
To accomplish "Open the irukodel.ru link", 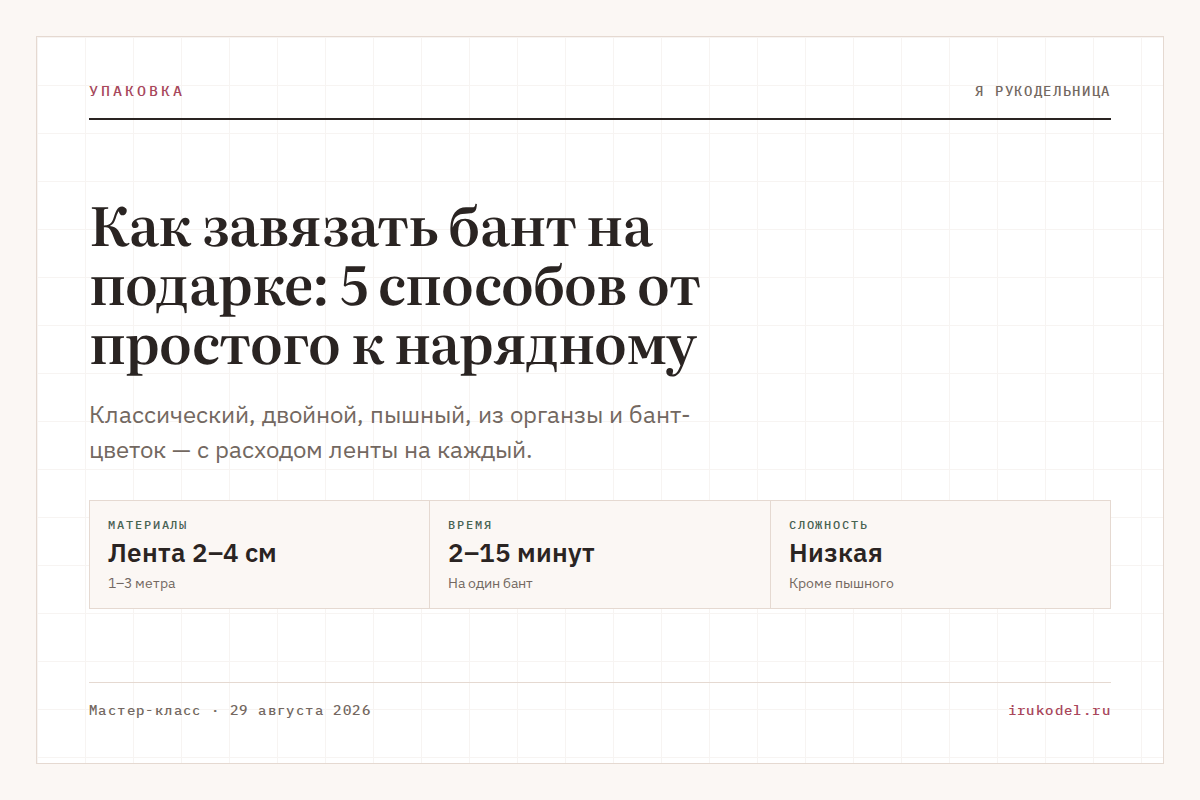I will pos(1060,711).
